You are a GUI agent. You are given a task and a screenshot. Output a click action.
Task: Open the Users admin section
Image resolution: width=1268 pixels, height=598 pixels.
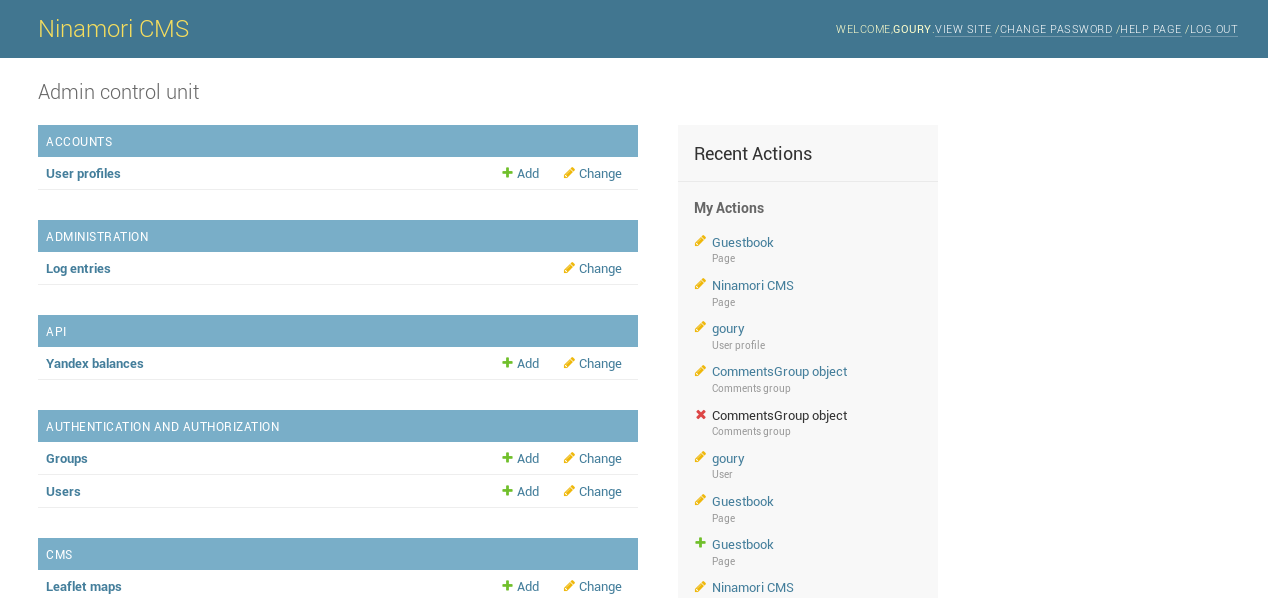63,491
